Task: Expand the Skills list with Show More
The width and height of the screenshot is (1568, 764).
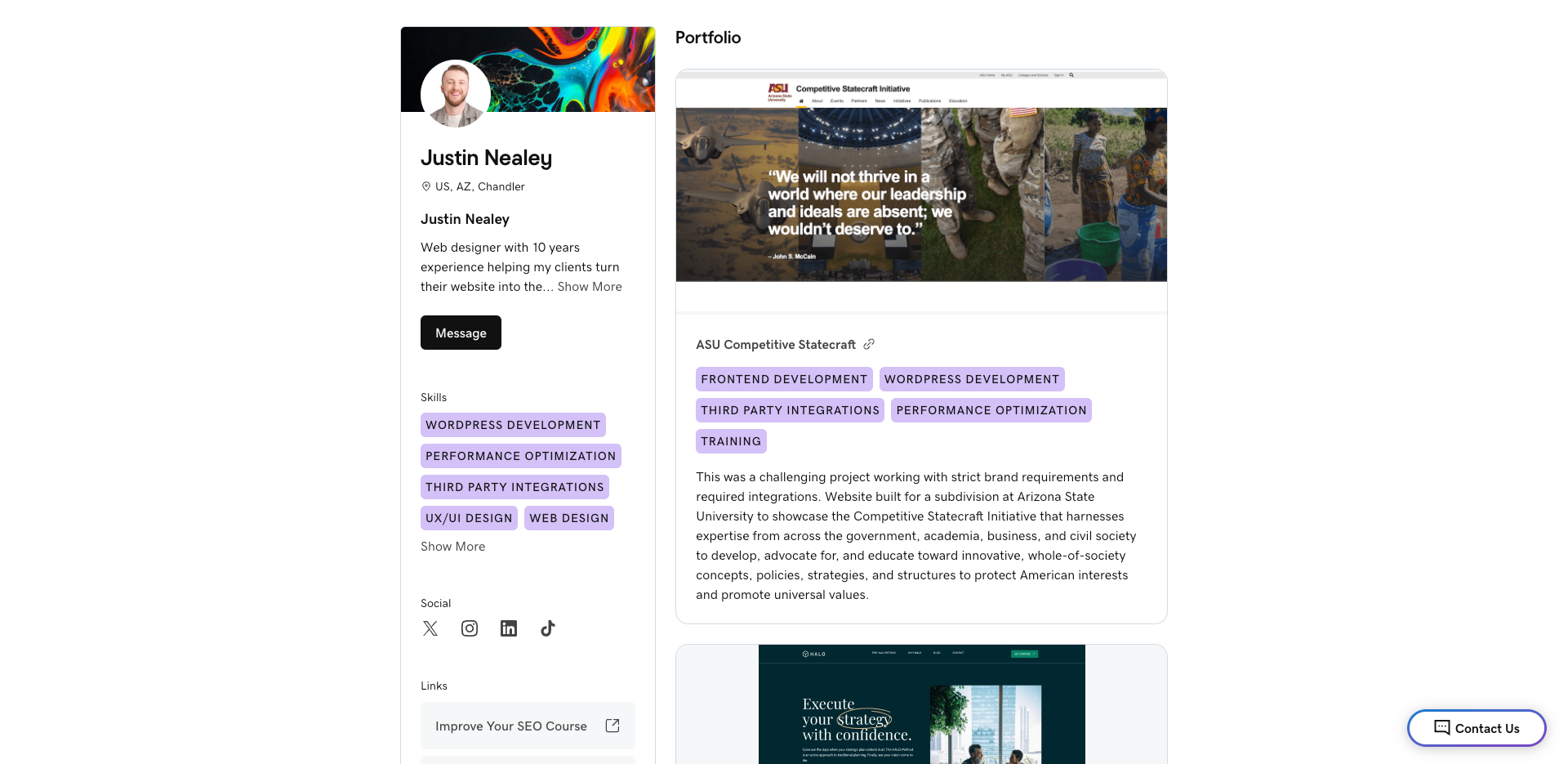Action: 452,547
